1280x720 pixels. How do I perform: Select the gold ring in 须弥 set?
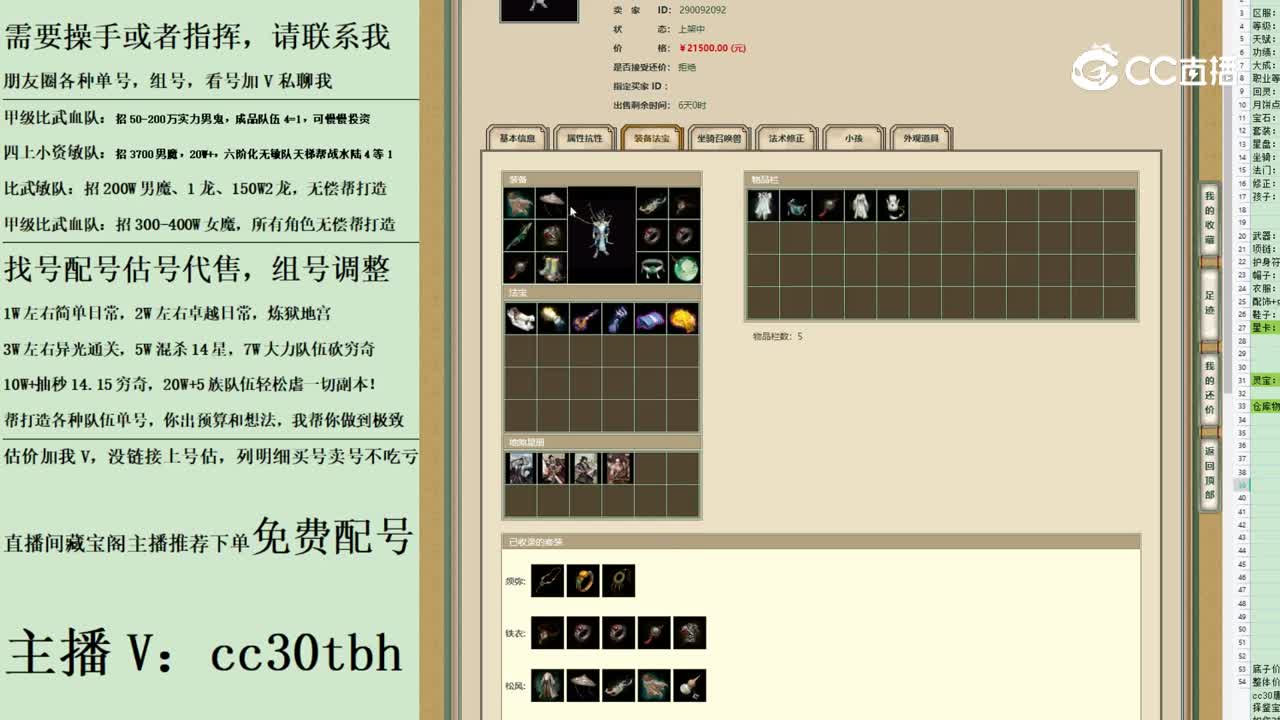583,581
